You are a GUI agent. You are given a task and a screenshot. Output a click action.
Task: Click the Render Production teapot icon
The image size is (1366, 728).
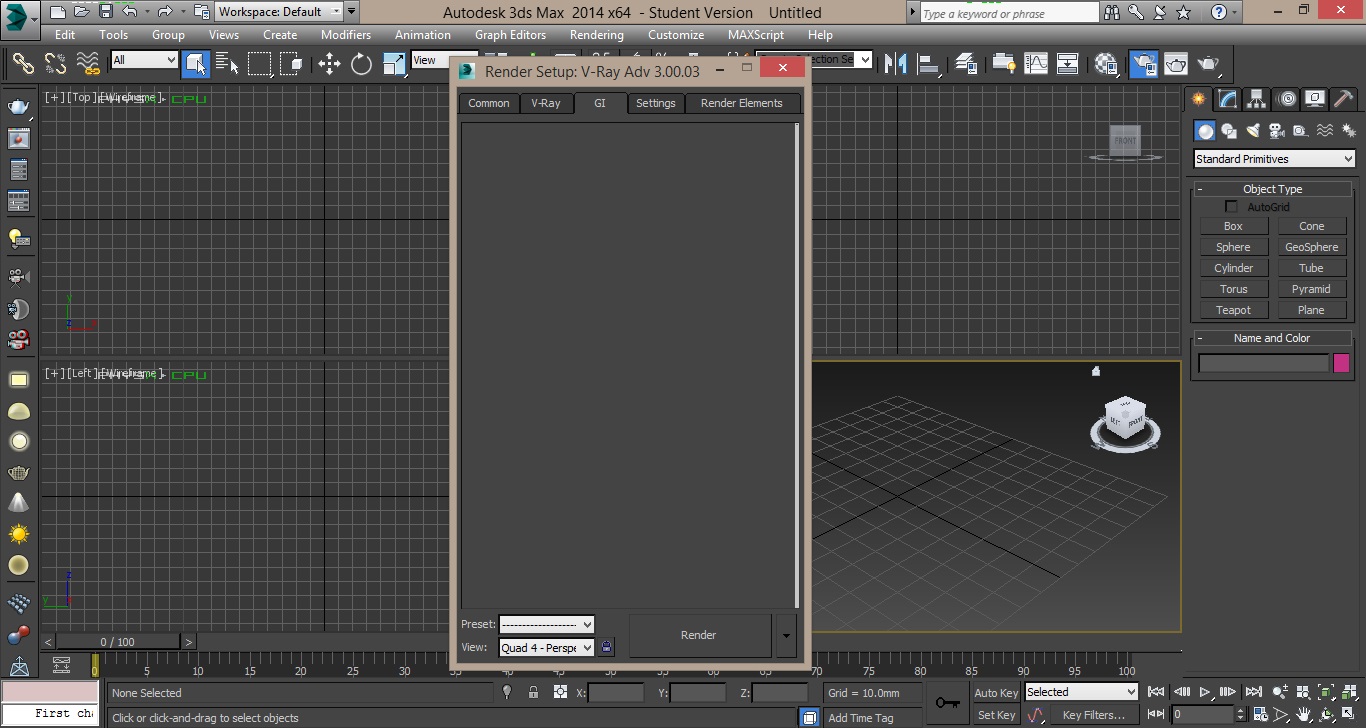[1209, 64]
